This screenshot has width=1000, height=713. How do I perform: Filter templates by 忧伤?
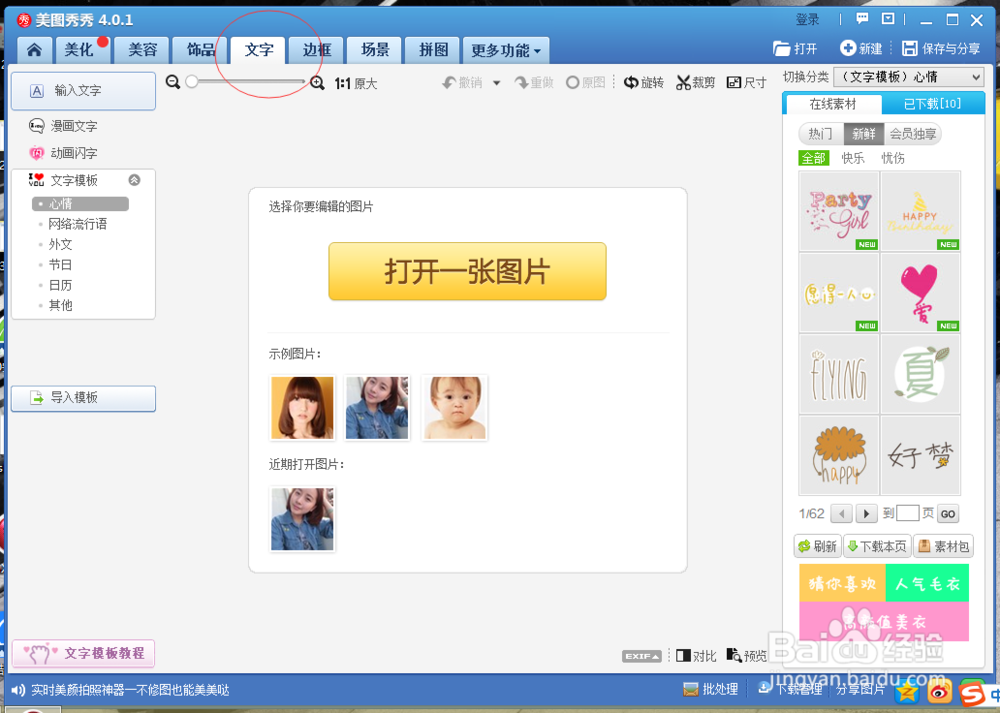pyautogui.click(x=893, y=158)
